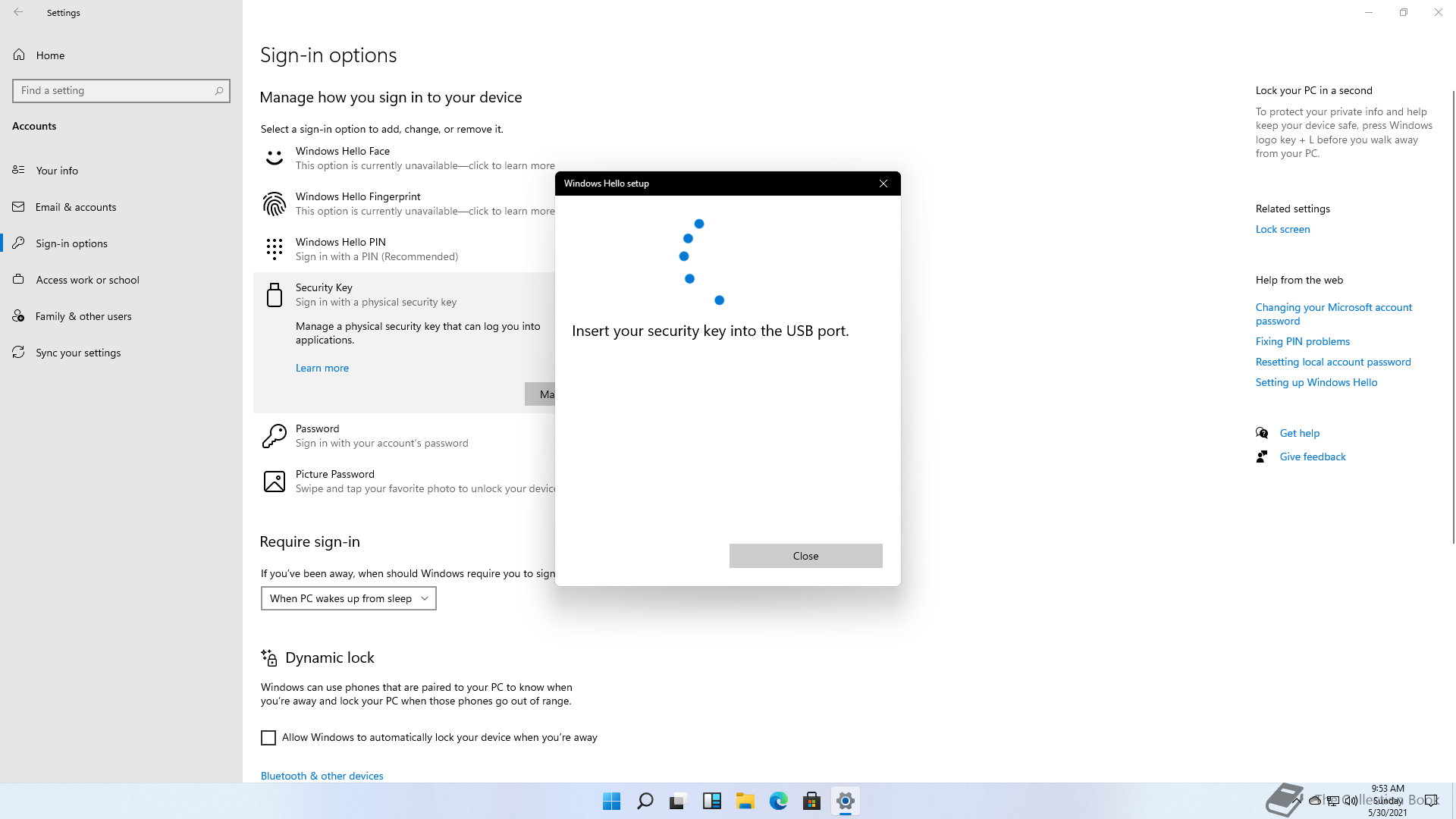1456x819 pixels.
Task: Open the Lock screen related link
Action: [1282, 229]
